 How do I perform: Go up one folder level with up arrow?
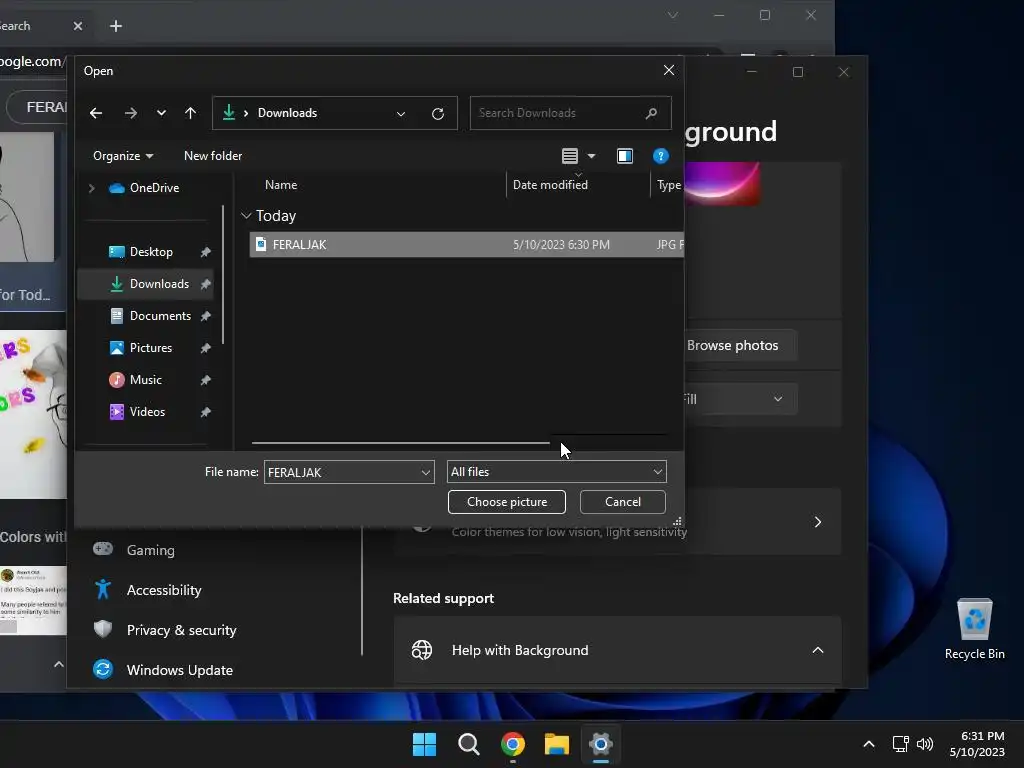point(191,113)
